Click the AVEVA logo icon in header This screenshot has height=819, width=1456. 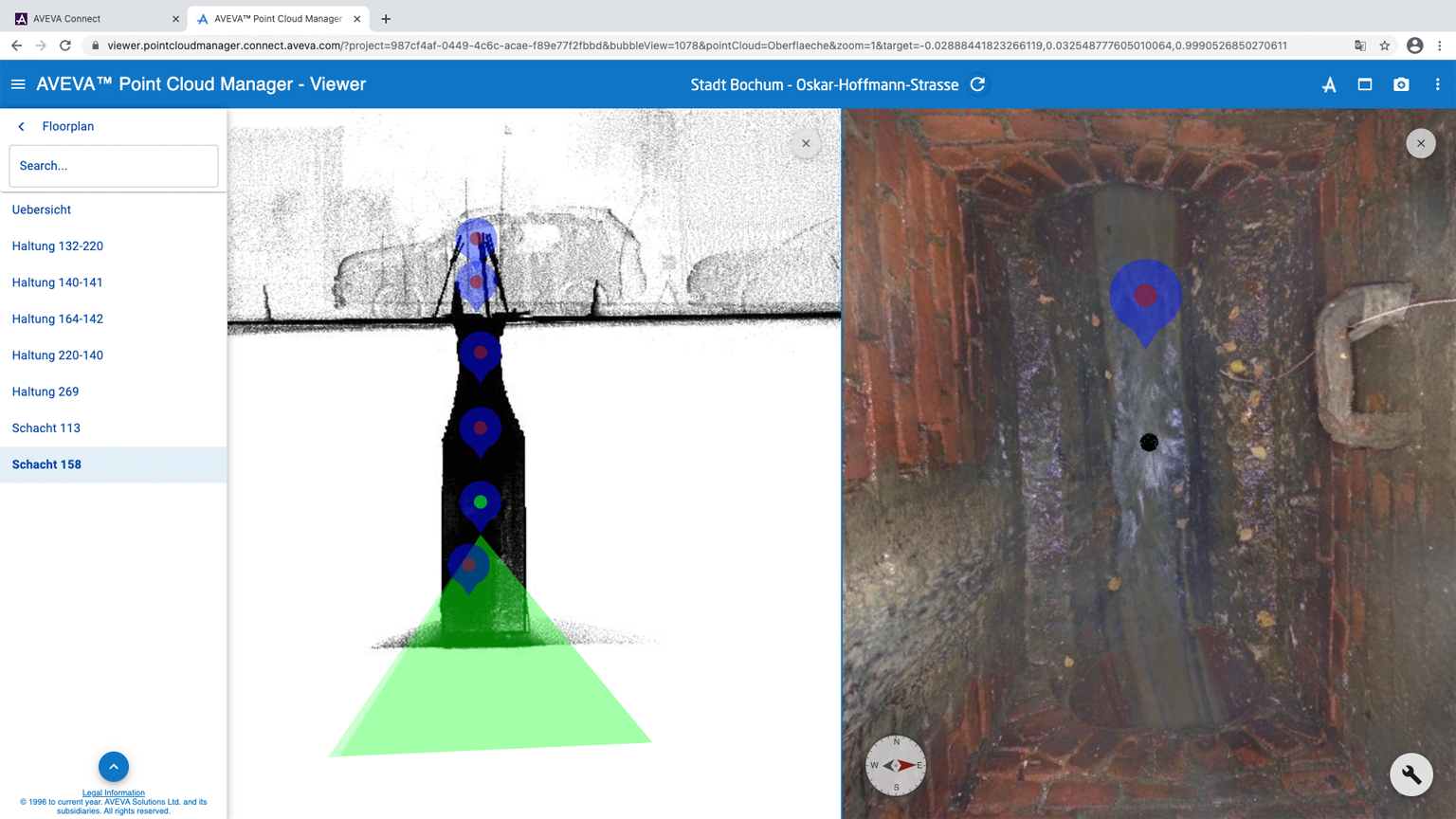click(1329, 84)
